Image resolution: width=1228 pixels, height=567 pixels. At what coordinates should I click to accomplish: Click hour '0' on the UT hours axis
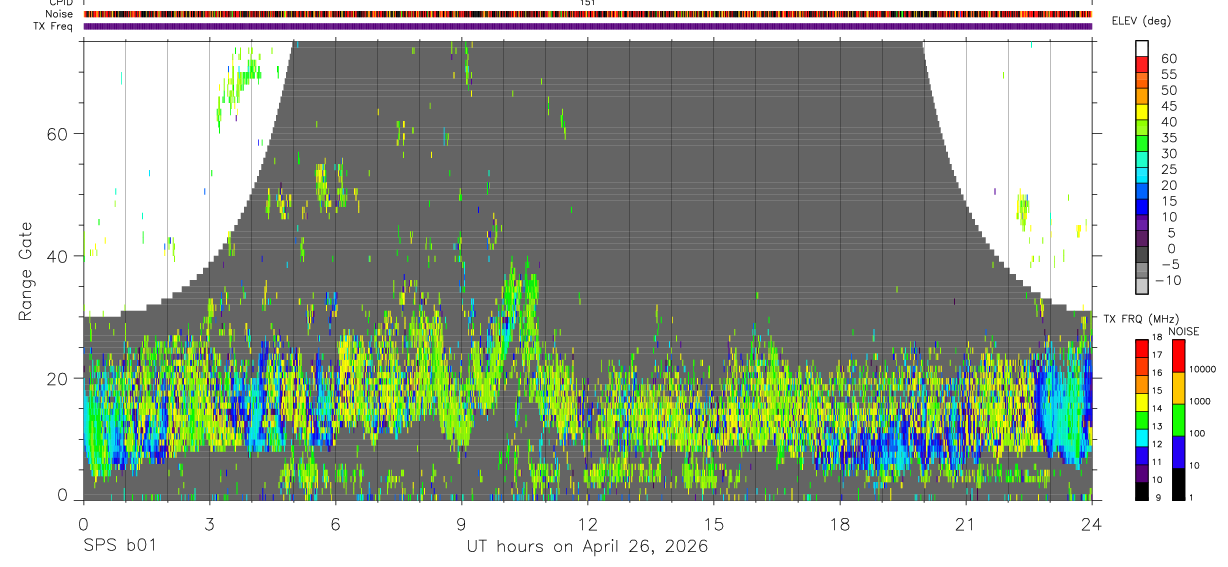point(83,524)
